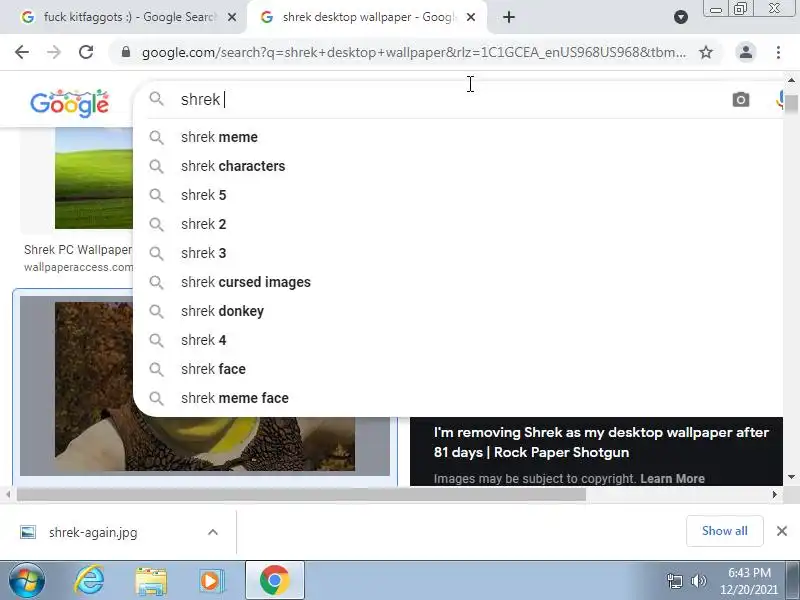Select the 'shrek meme' suggestion
Screen dimensions: 800x600
[458, 137]
